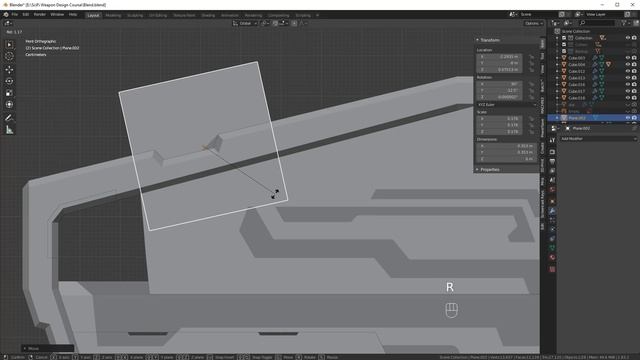Toggle render camera icon for Cube.017
Image resolution: width=640 pixels, height=360 pixels.
coord(634,91)
